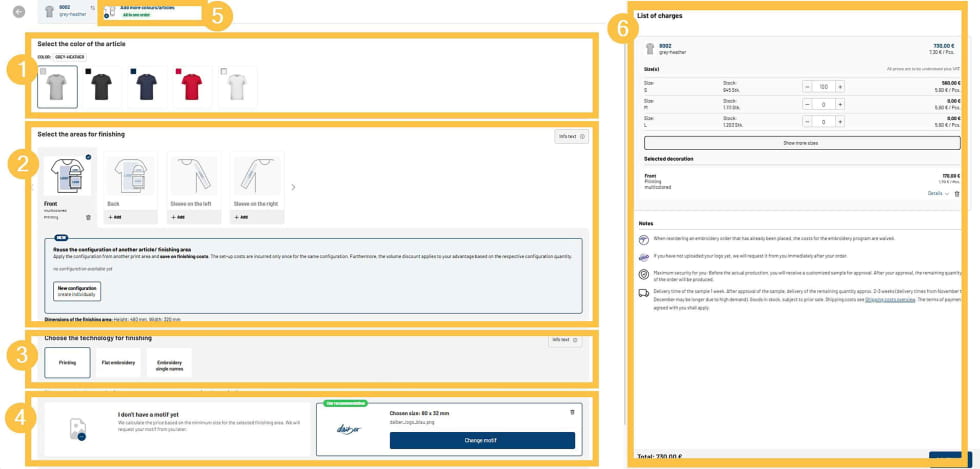Click the logo upload note icon

pos(644,257)
